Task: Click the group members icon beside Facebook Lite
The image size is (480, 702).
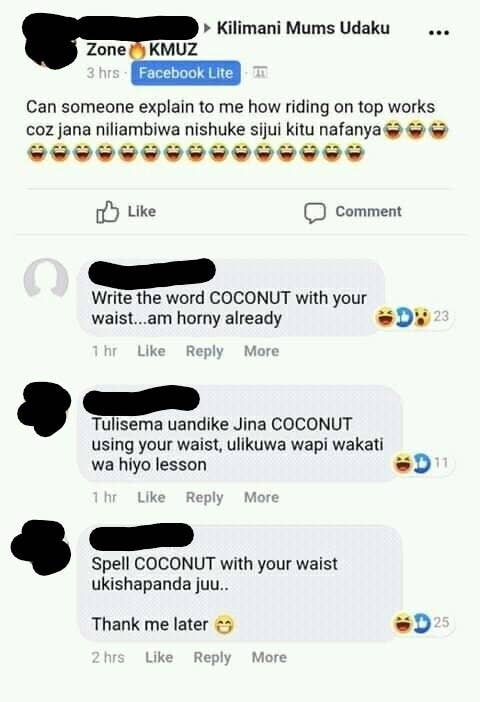Action: (x=260, y=72)
